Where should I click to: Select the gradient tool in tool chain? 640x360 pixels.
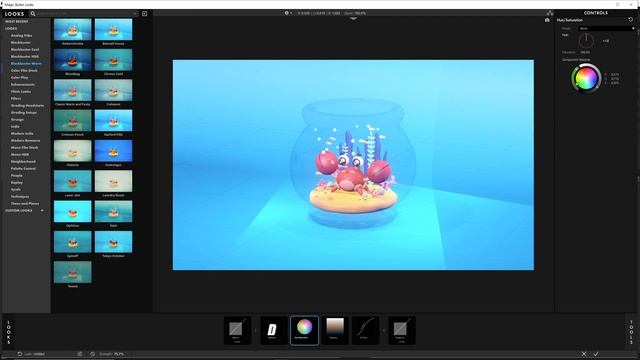click(335, 330)
